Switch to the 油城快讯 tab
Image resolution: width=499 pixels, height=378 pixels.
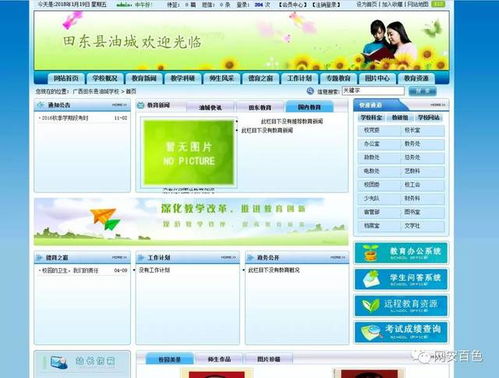210,107
